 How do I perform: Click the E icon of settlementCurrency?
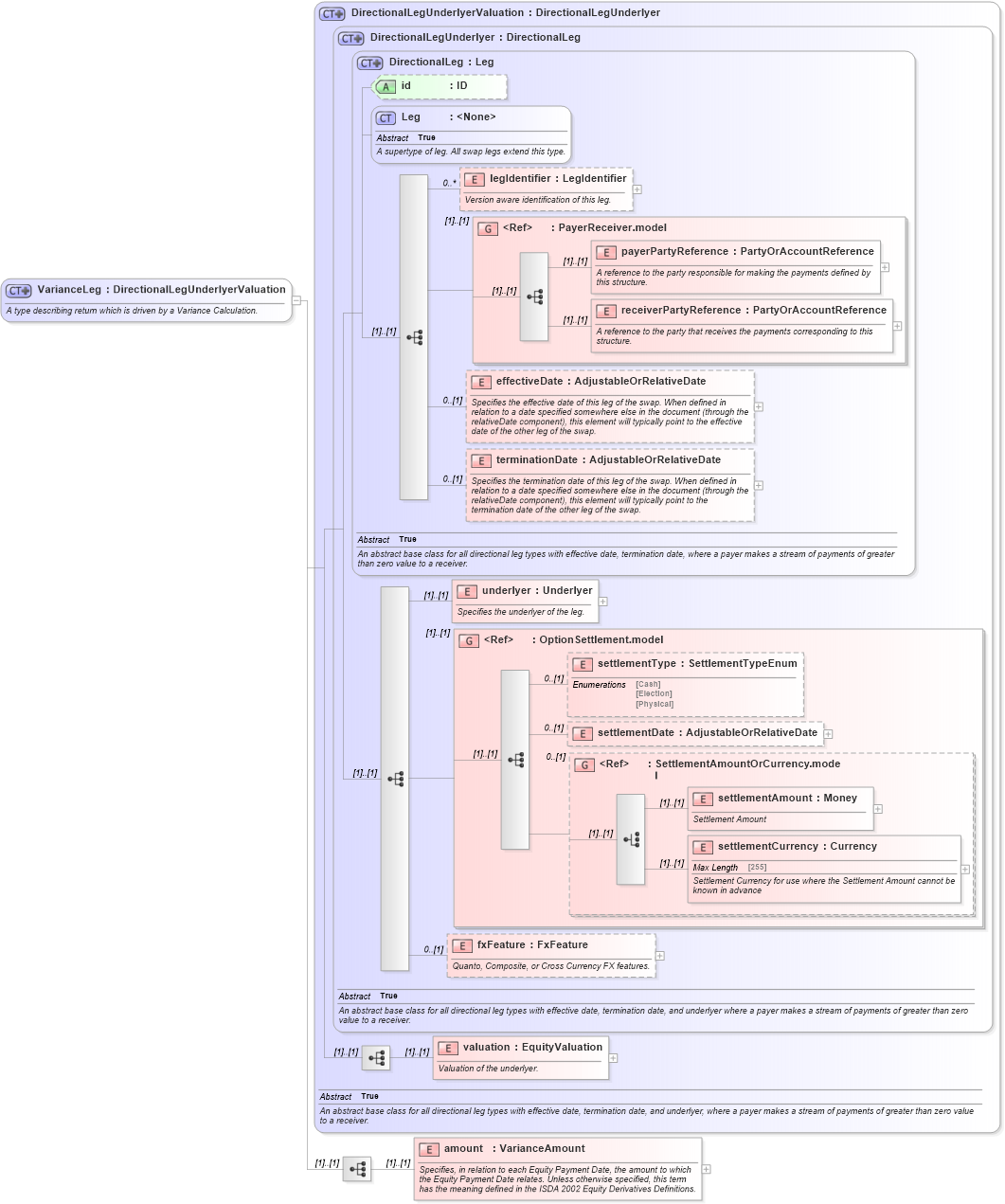point(703,848)
